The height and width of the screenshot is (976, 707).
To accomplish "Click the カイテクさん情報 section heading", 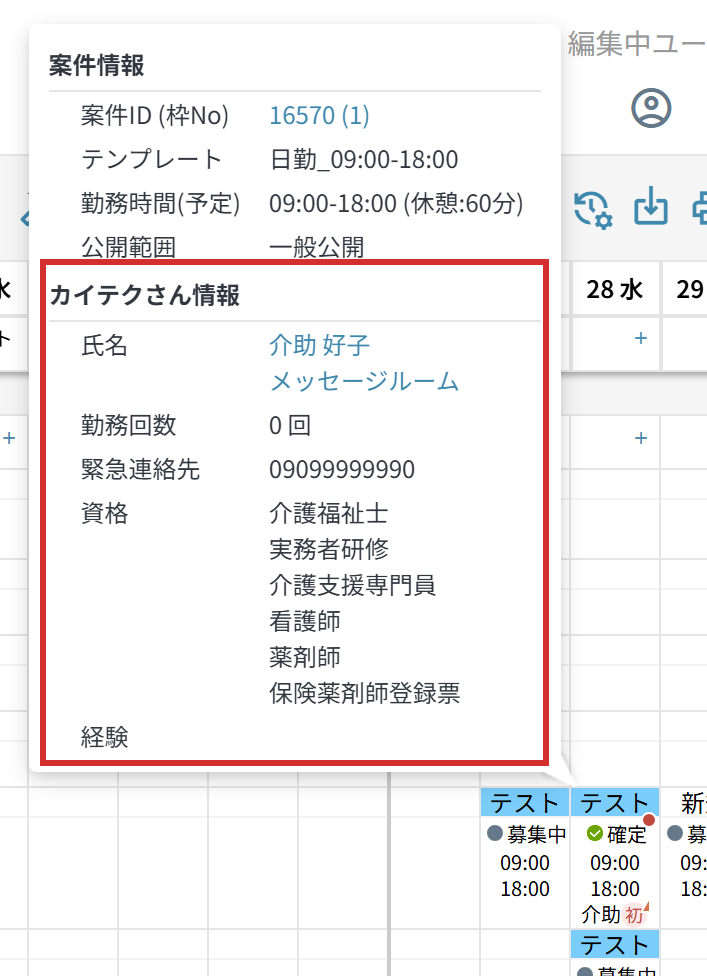I will click(144, 295).
